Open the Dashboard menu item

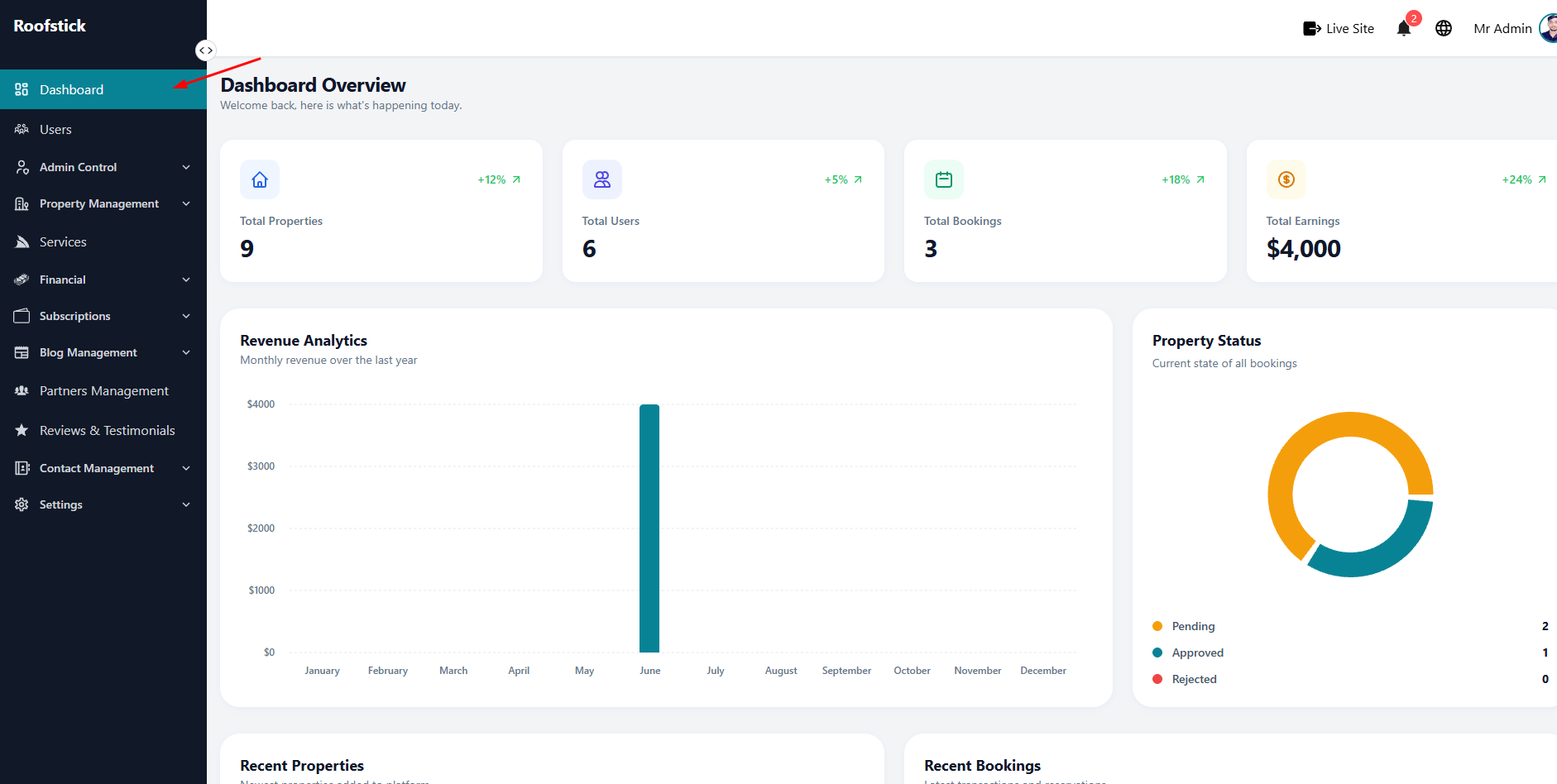coord(103,89)
